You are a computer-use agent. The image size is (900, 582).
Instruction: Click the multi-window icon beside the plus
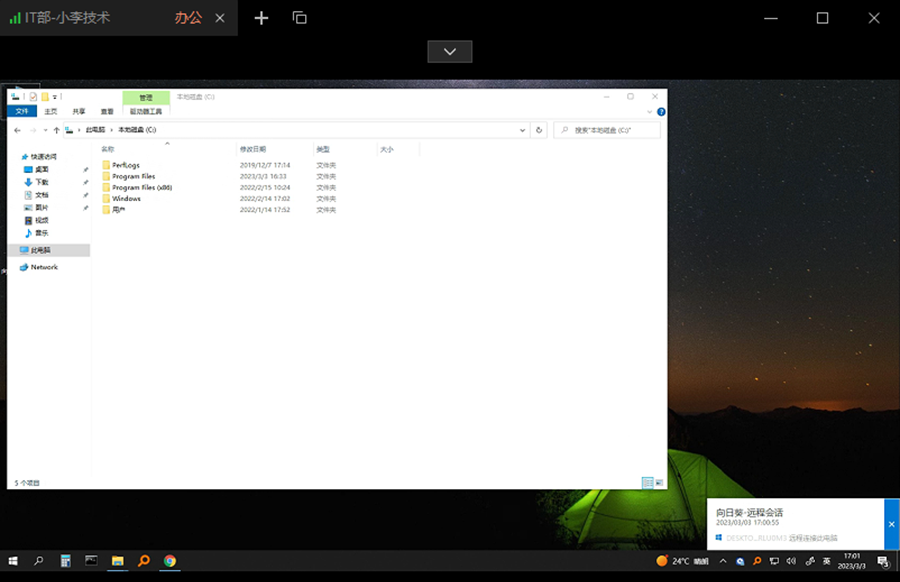coord(300,18)
